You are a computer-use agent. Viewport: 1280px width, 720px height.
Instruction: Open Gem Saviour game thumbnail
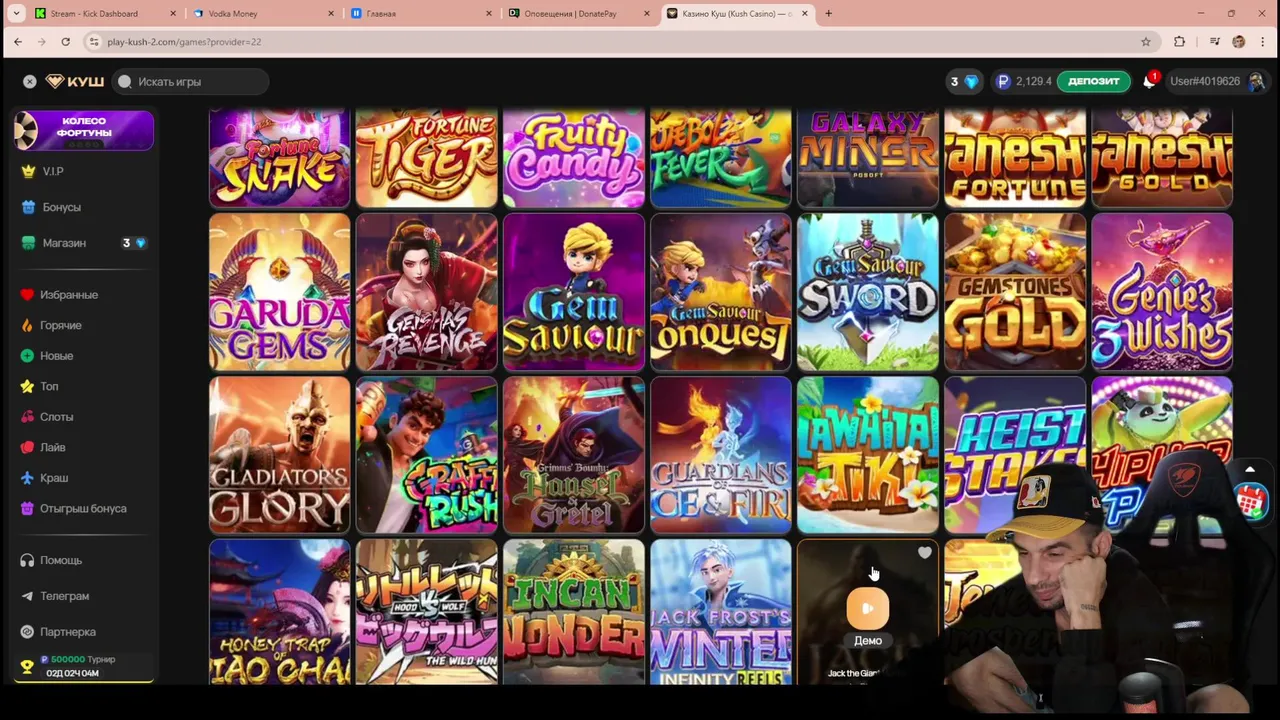574,292
